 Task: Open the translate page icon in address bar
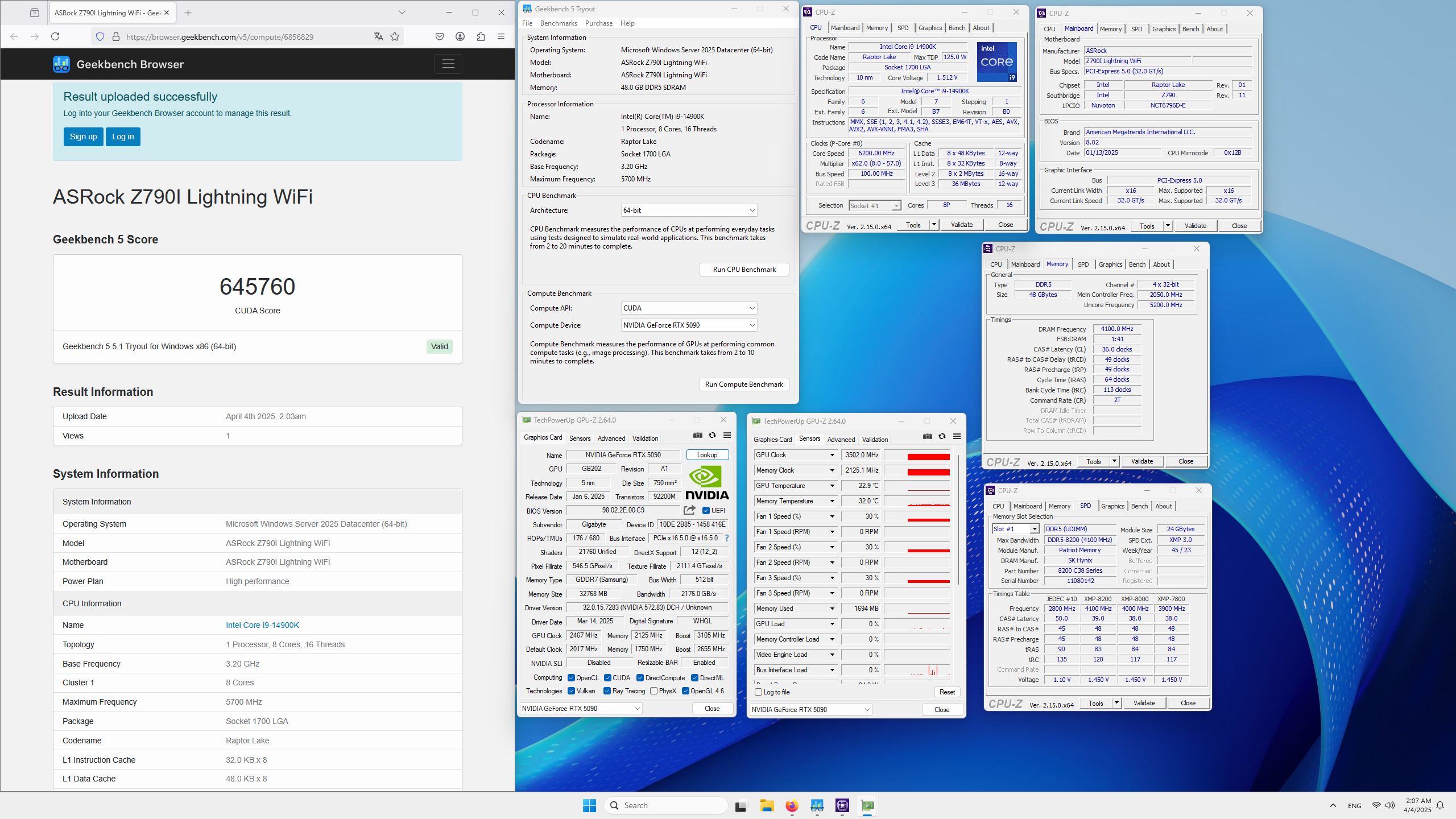(379, 36)
